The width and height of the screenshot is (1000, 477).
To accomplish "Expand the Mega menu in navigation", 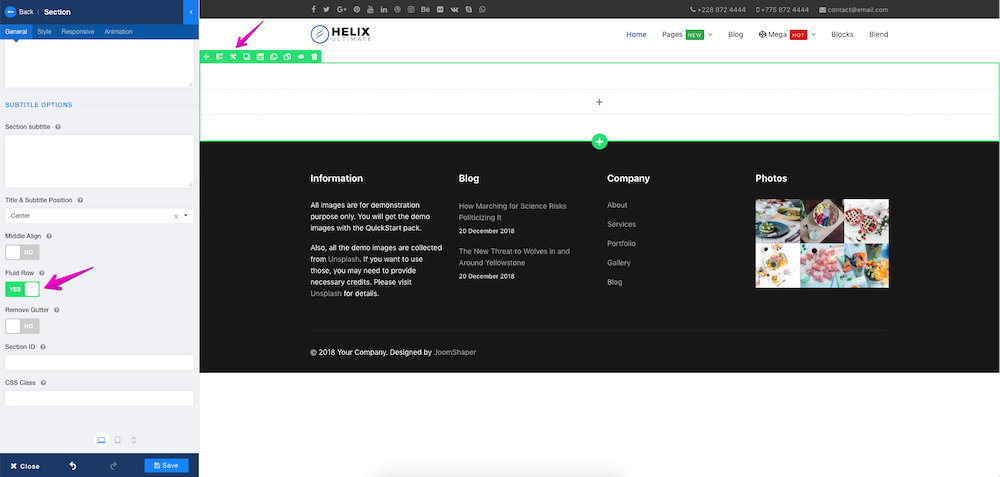I will (786, 34).
